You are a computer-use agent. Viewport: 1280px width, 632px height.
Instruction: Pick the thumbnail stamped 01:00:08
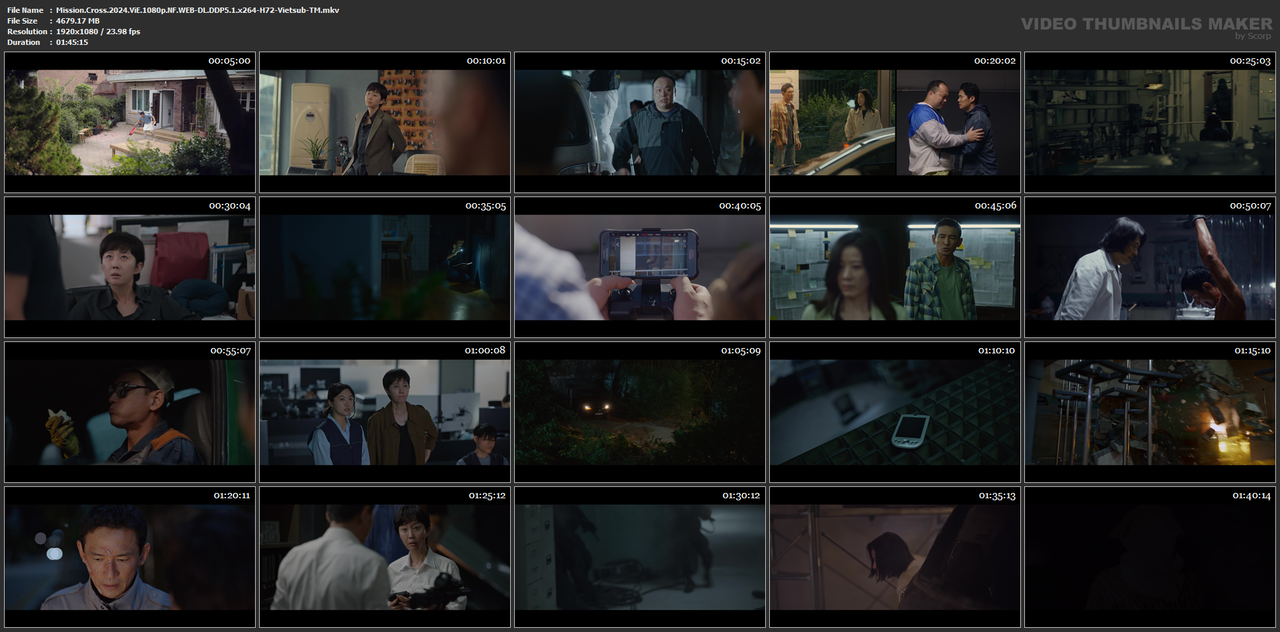[x=385, y=412]
